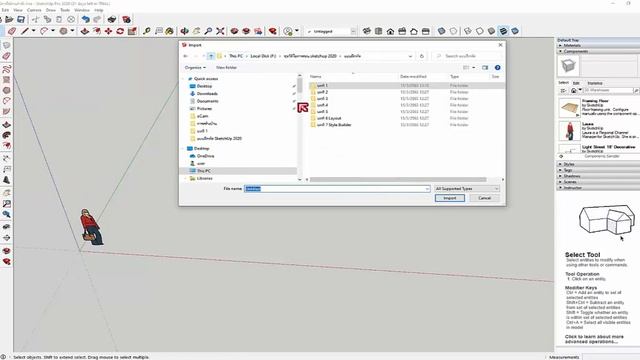Activate the Orbit tool in the top toolbar
The height and width of the screenshot is (360, 640).
[184, 31]
